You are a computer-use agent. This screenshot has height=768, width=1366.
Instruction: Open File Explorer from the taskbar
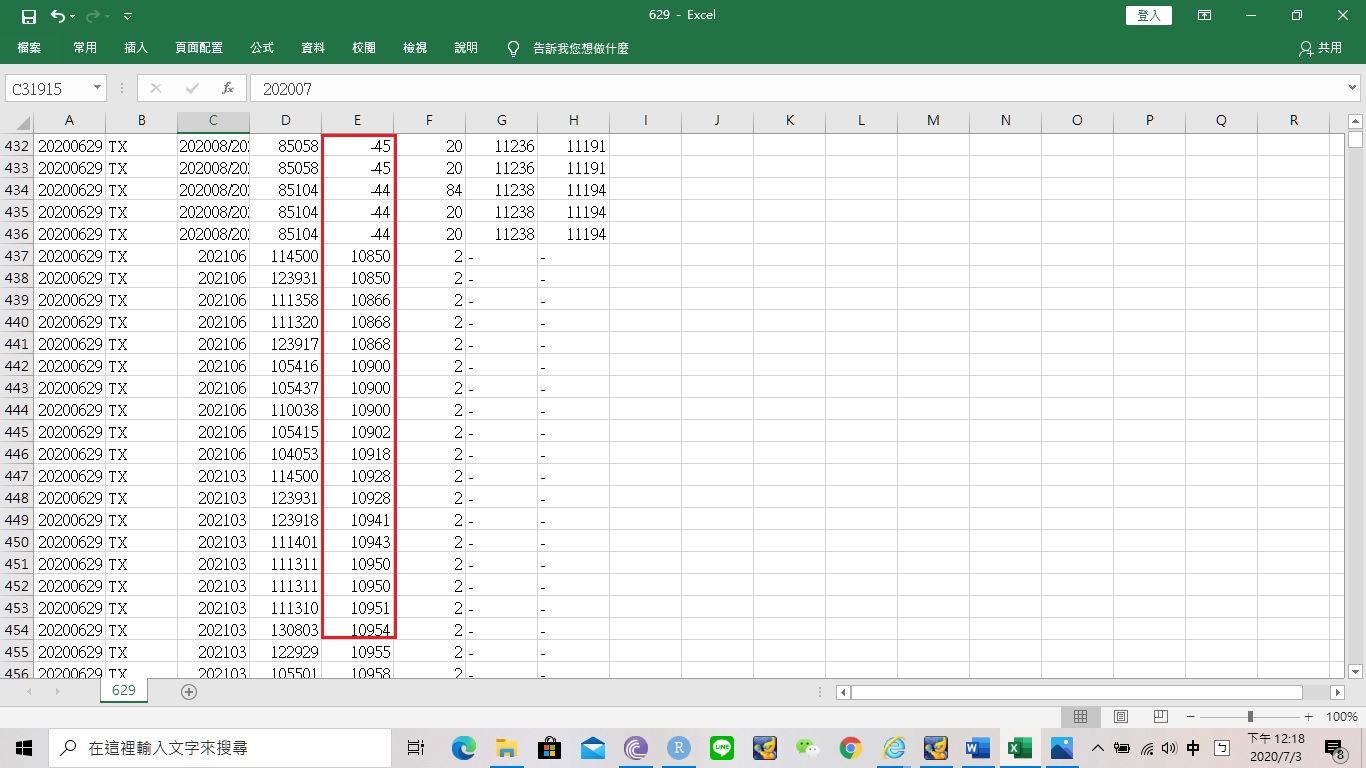(x=506, y=748)
